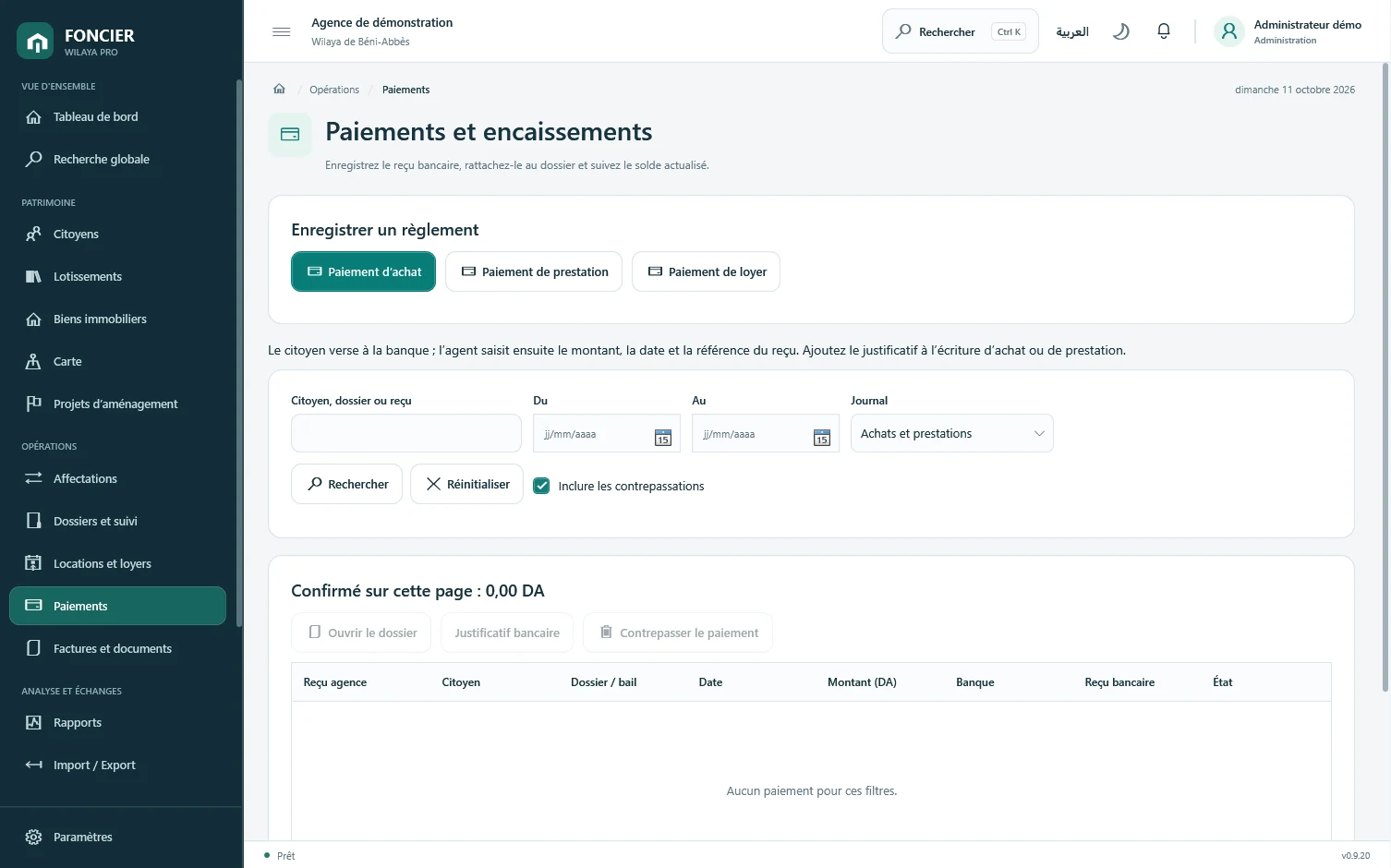Switch language to العربية

click(1072, 32)
